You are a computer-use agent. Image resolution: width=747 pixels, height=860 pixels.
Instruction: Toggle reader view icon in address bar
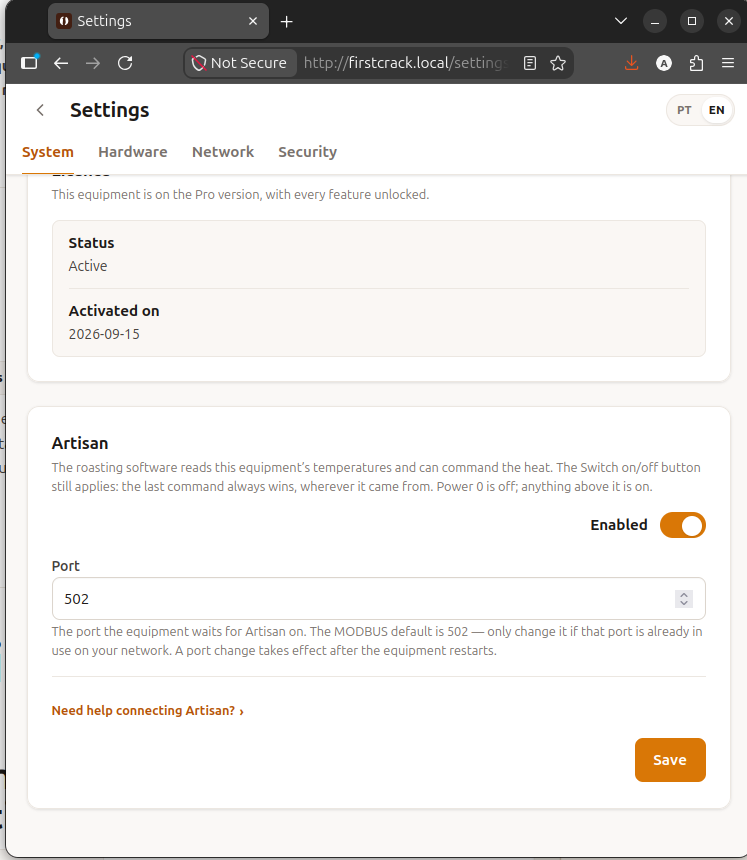click(x=529, y=63)
